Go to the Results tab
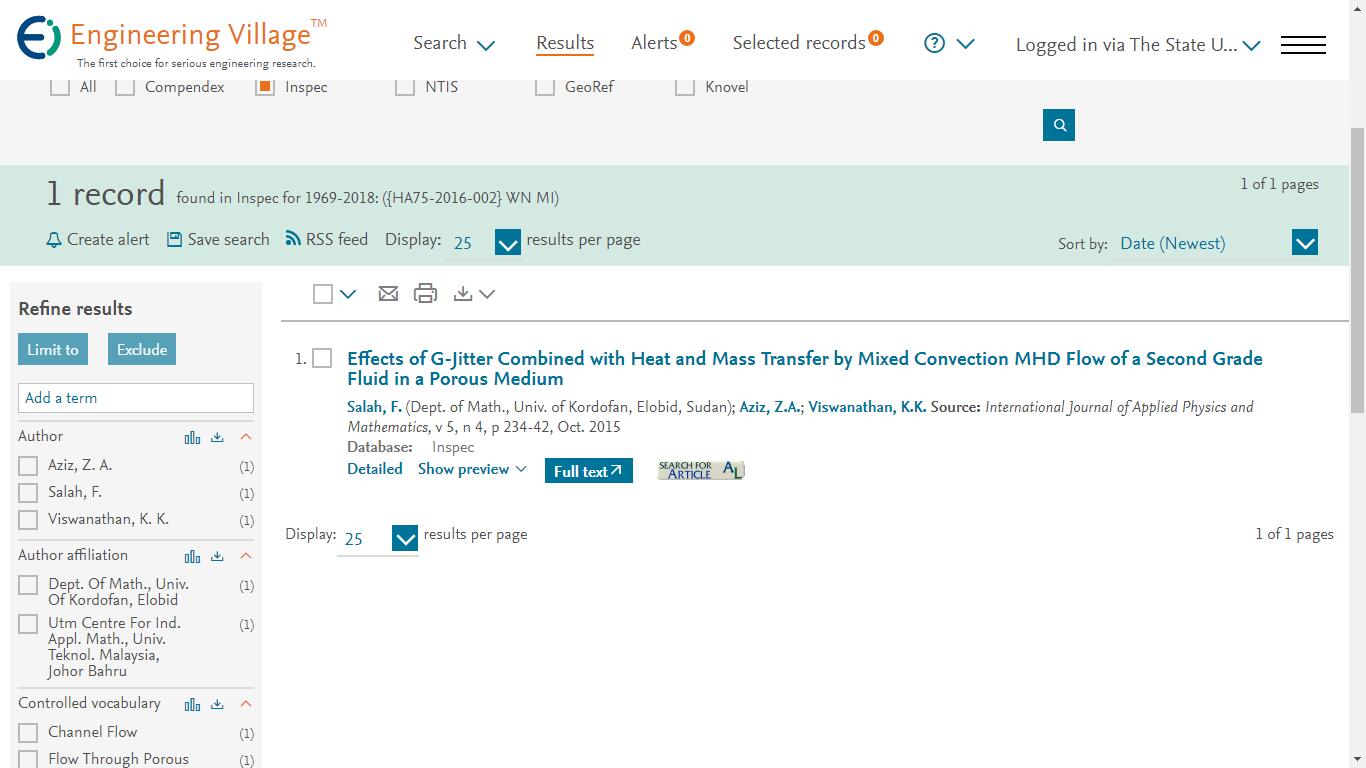This screenshot has width=1366, height=768. click(x=565, y=43)
